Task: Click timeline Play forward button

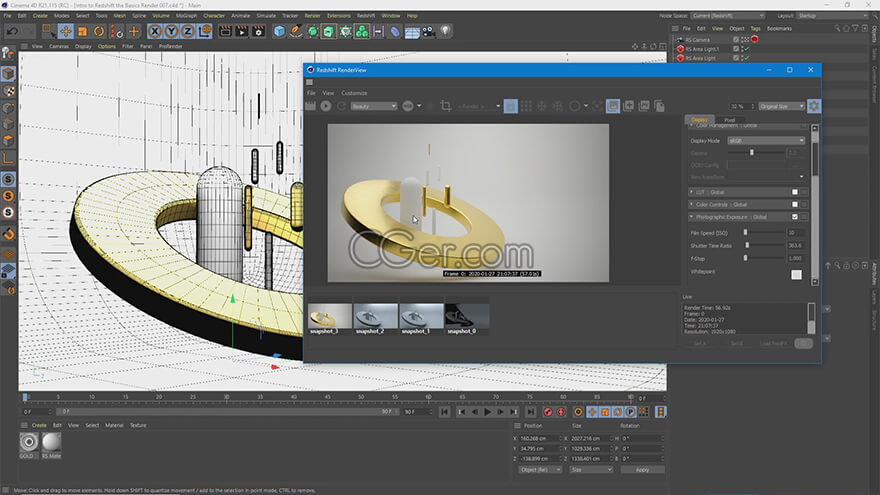Action: pyautogui.click(x=487, y=412)
